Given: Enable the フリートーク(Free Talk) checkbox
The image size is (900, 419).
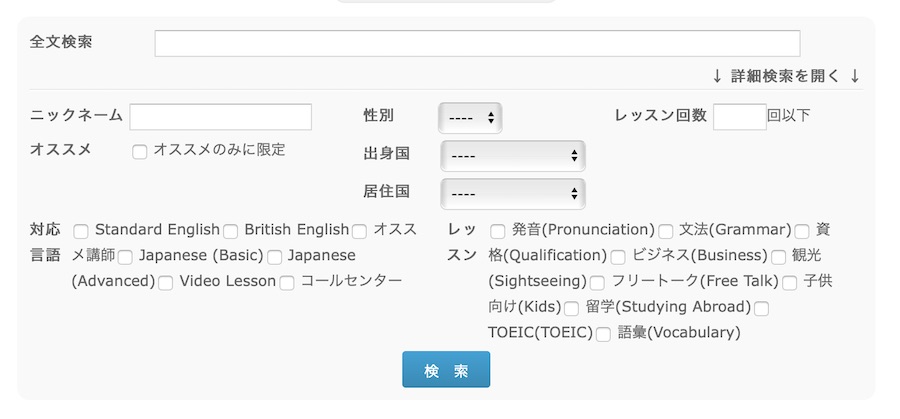Looking at the screenshot, I should point(597,283).
